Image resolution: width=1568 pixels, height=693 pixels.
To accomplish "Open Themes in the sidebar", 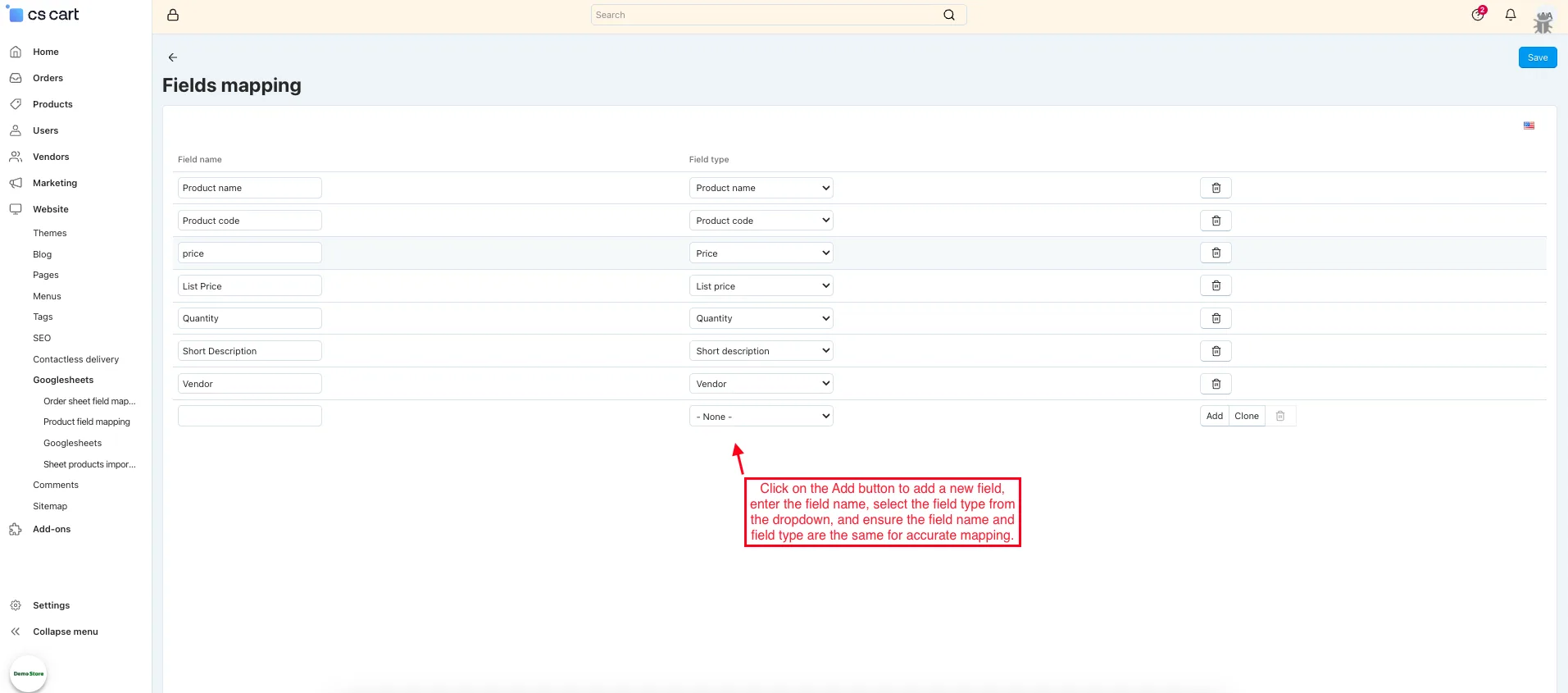I will tap(50, 233).
